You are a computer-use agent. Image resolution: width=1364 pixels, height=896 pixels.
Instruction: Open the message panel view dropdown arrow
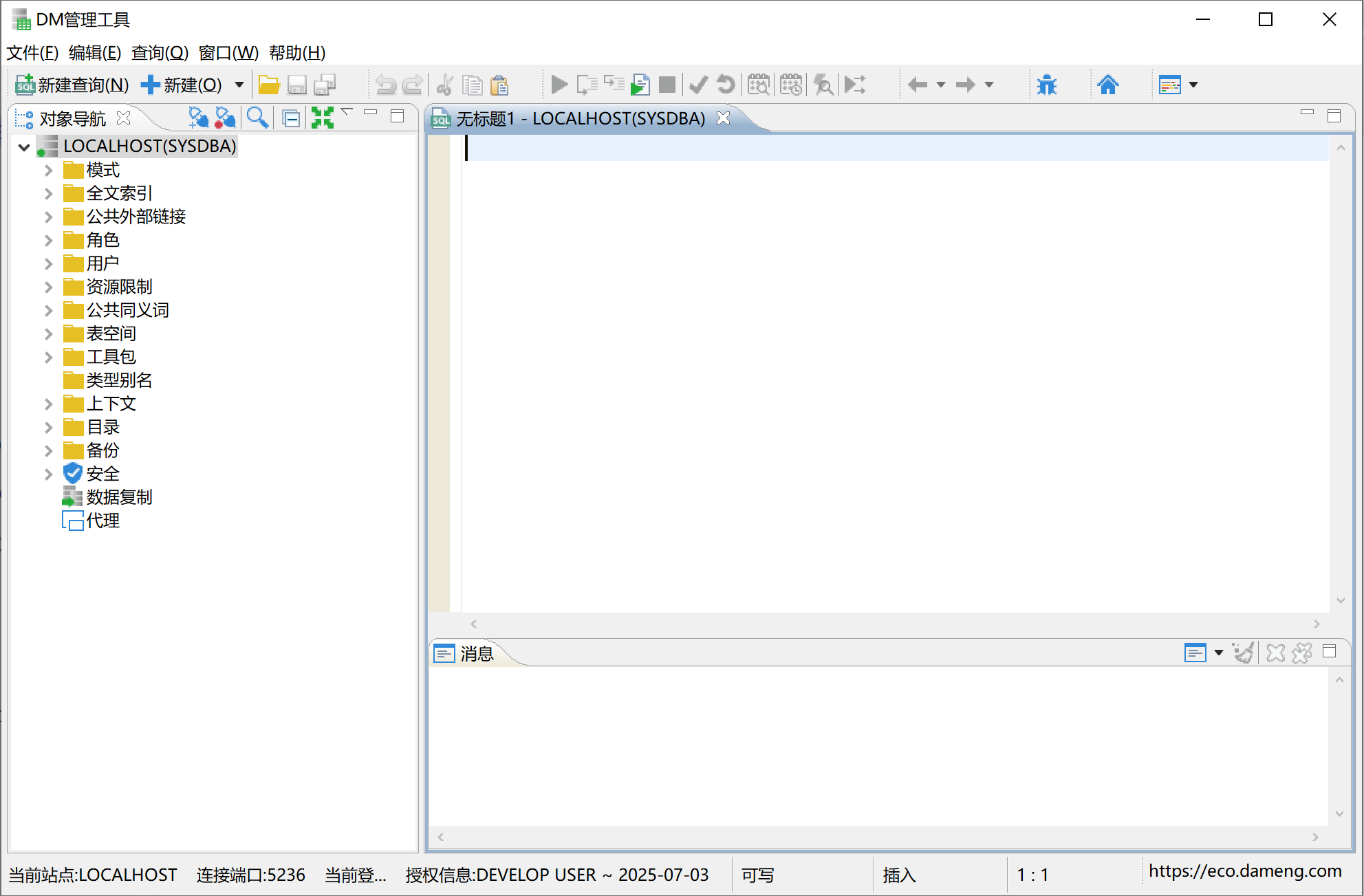[x=1218, y=653]
